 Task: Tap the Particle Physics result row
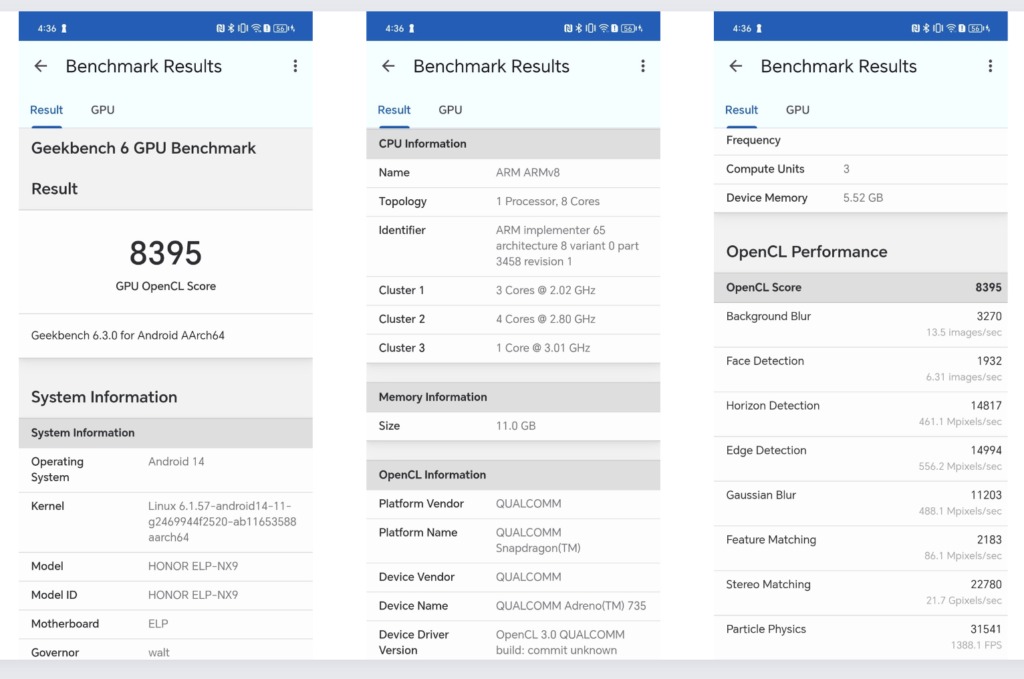(x=860, y=637)
